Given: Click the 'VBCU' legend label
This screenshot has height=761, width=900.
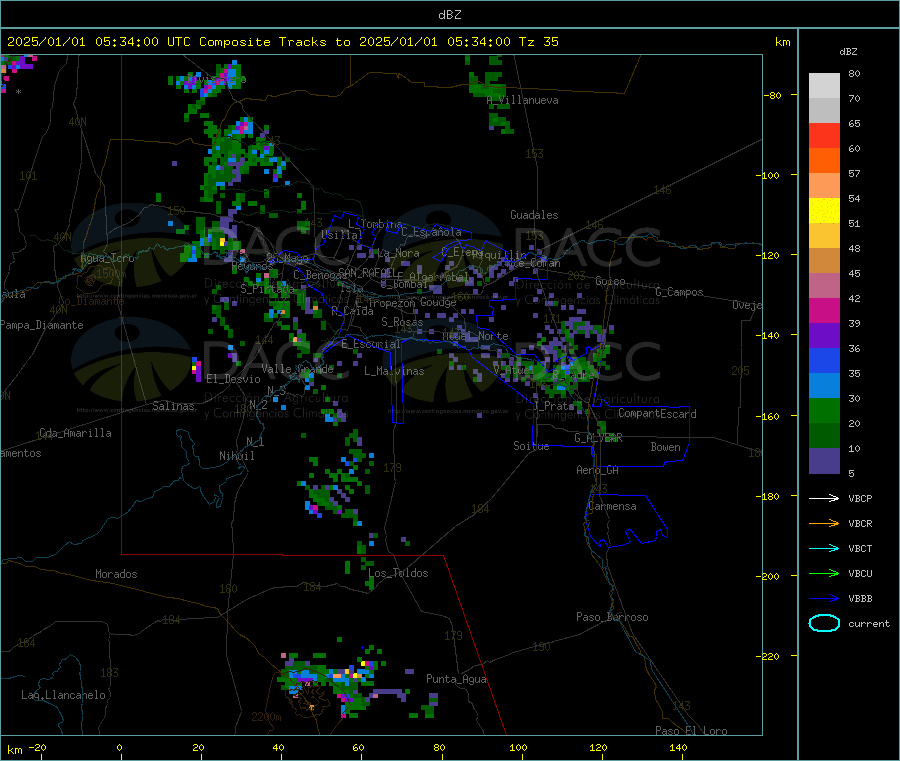Looking at the screenshot, I should click(x=860, y=573).
